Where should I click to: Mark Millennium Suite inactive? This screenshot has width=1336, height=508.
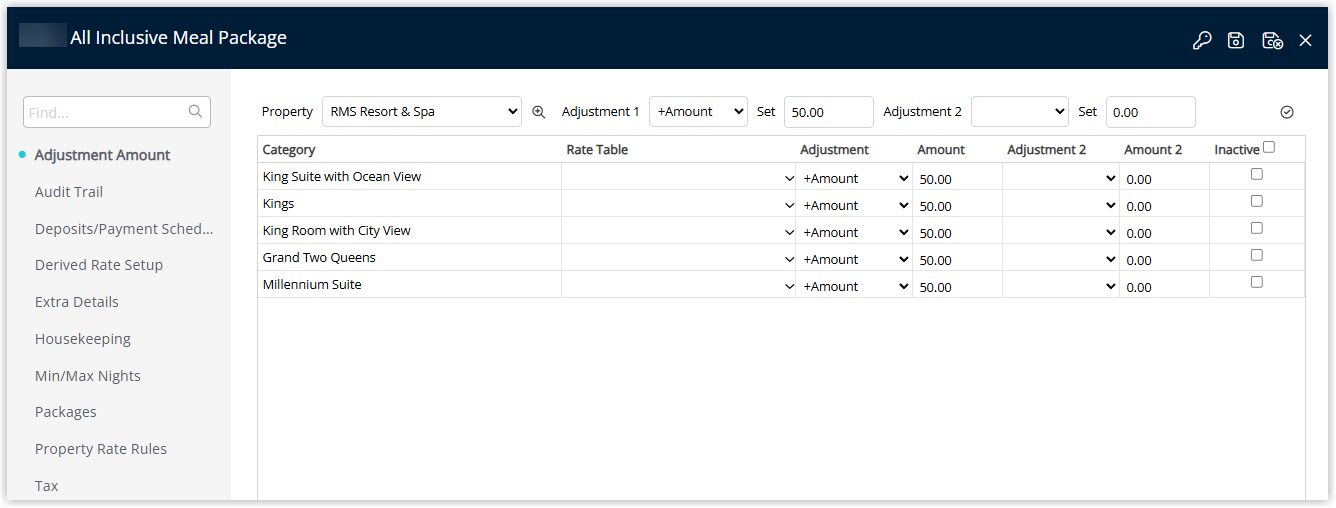pos(1257,282)
